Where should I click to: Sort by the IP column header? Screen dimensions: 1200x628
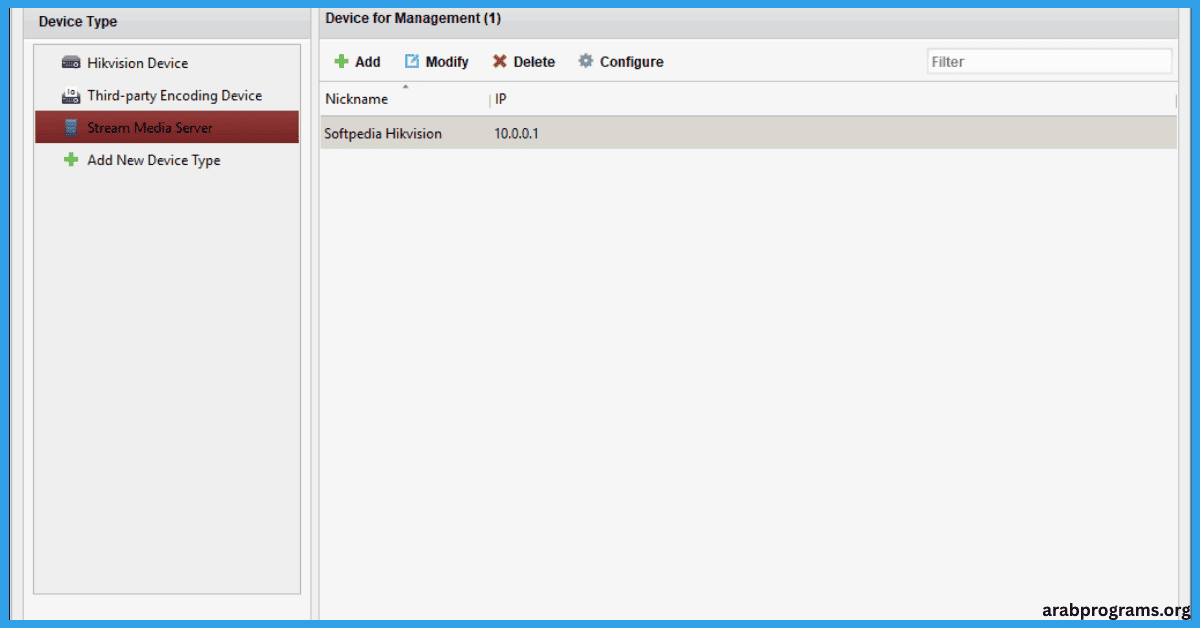click(833, 99)
